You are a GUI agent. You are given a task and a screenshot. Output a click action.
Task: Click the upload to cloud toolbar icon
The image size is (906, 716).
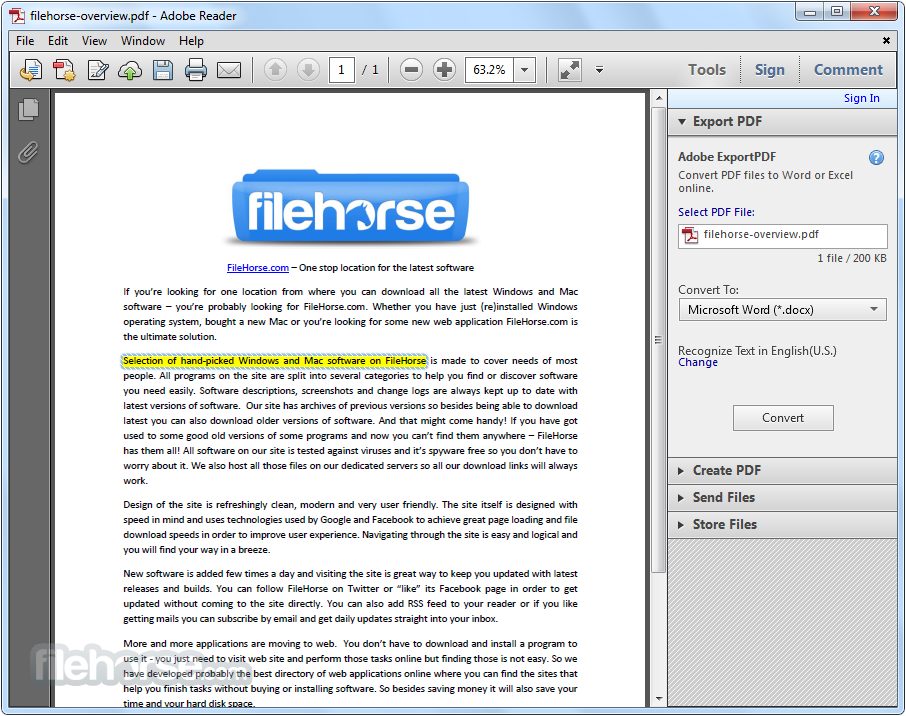coord(130,70)
